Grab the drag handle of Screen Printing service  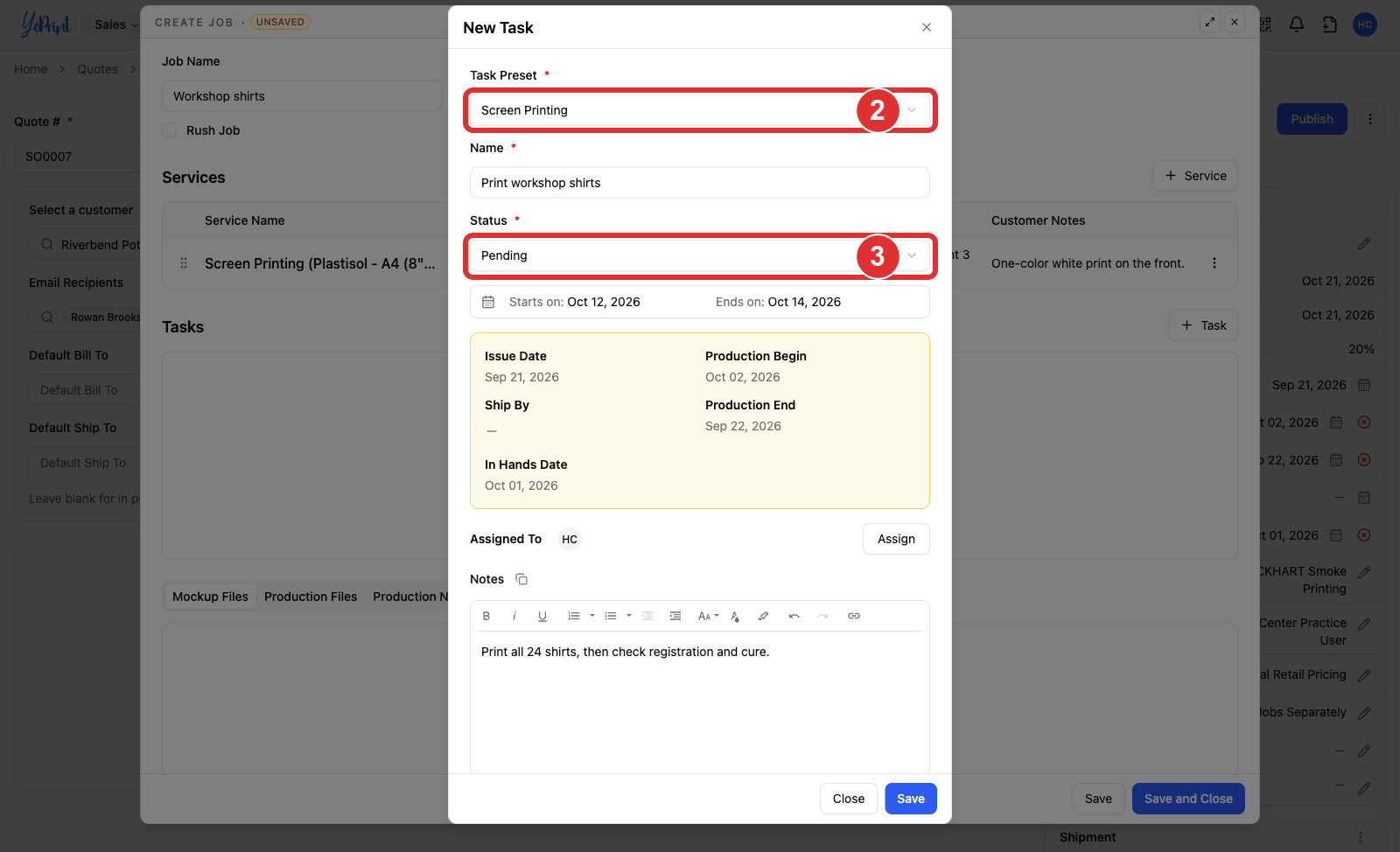[184, 263]
